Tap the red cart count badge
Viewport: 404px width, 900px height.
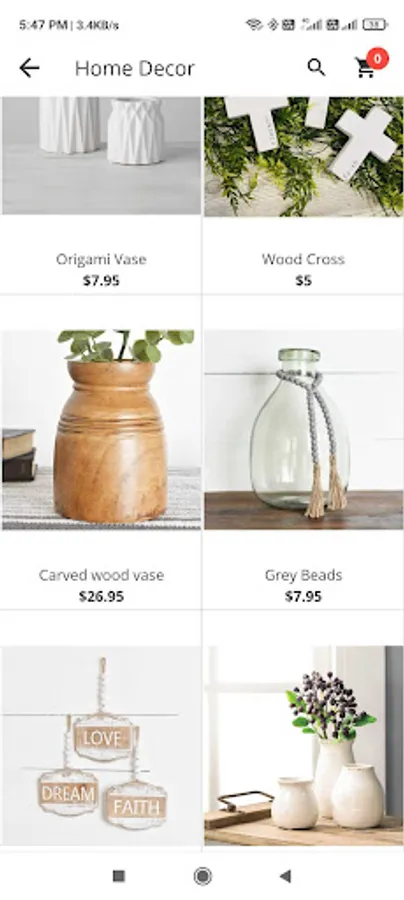point(378,58)
